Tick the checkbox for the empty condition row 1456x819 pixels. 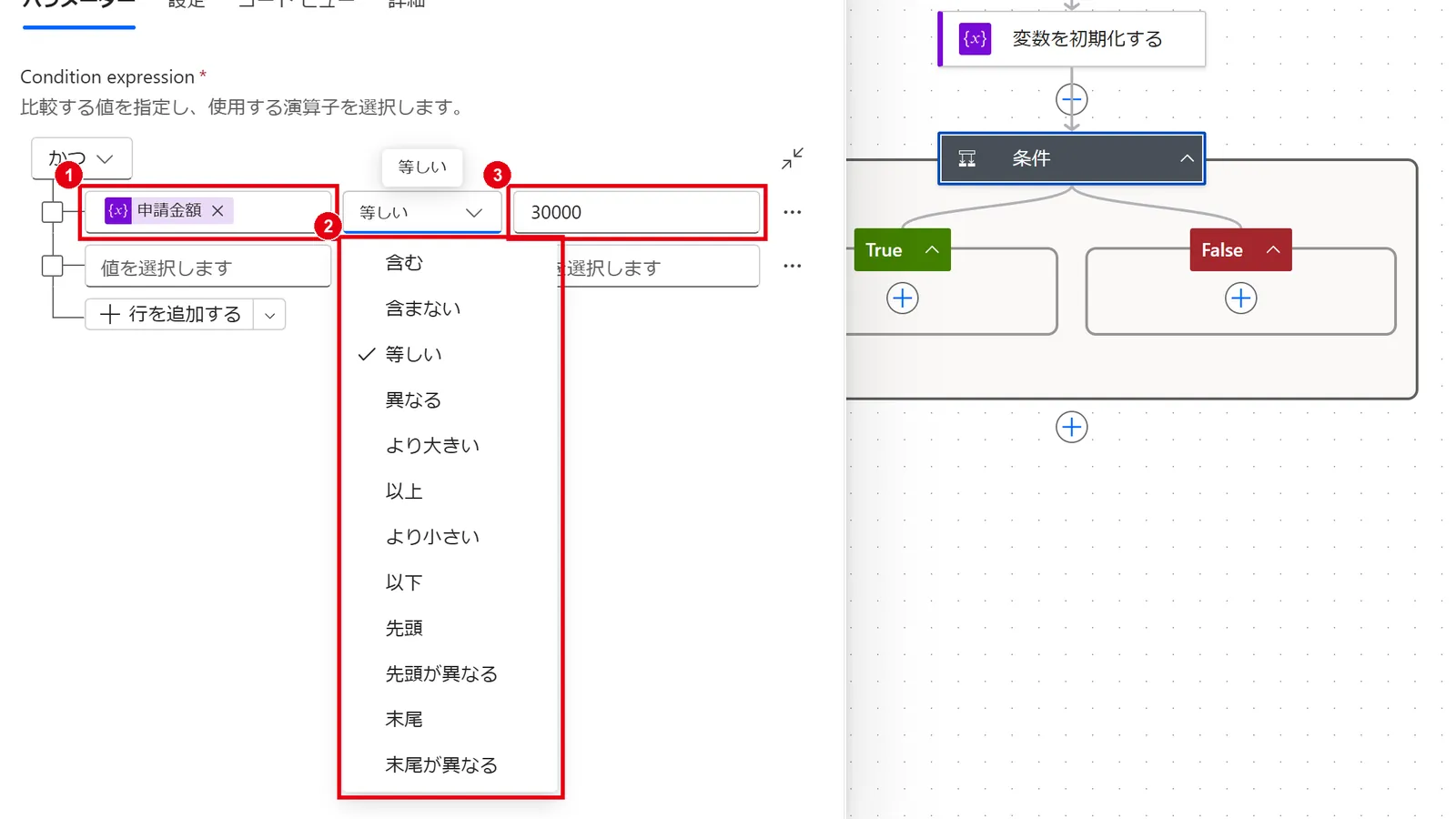[x=53, y=266]
